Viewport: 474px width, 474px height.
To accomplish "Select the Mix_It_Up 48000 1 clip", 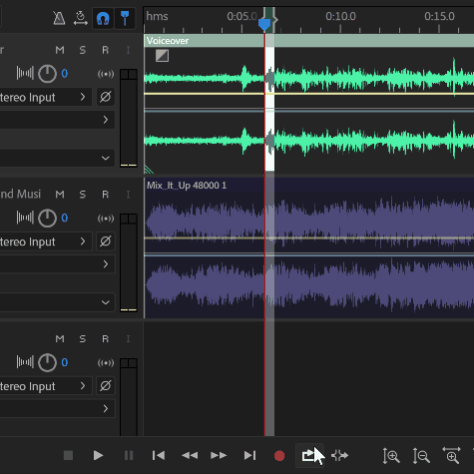I will point(309,248).
